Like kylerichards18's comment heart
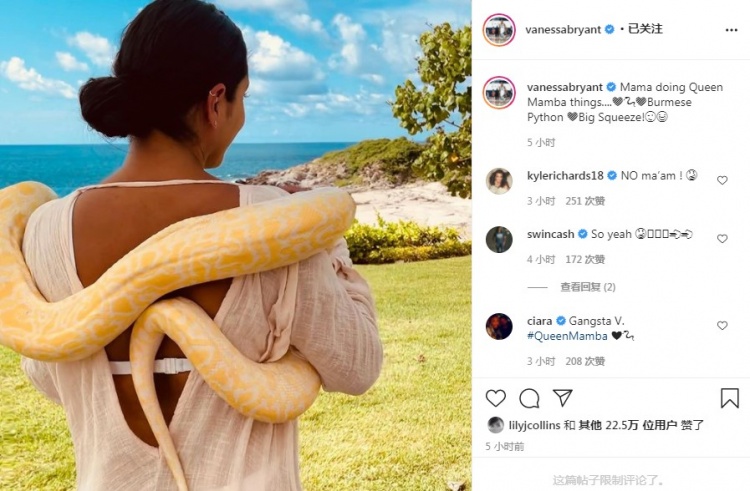Image resolution: width=750 pixels, height=491 pixels. (x=722, y=180)
